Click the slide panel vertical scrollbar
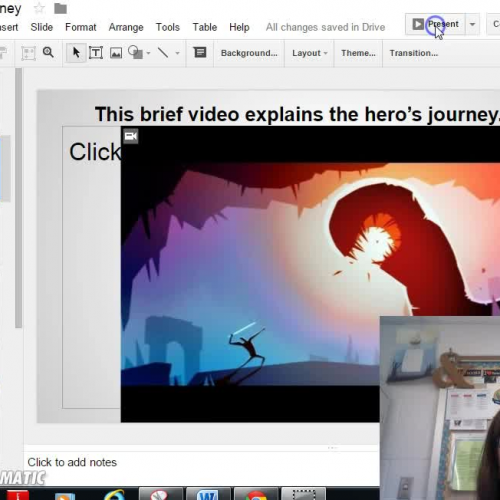This screenshot has height=500, width=500. click(x=18, y=198)
